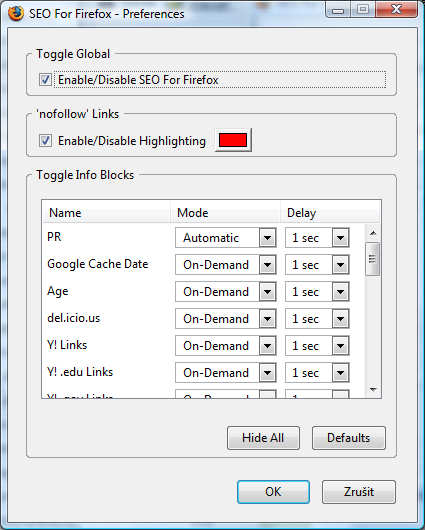Open the Mode dropdown for Age
This screenshot has height=530, width=425.
pyautogui.click(x=226, y=292)
